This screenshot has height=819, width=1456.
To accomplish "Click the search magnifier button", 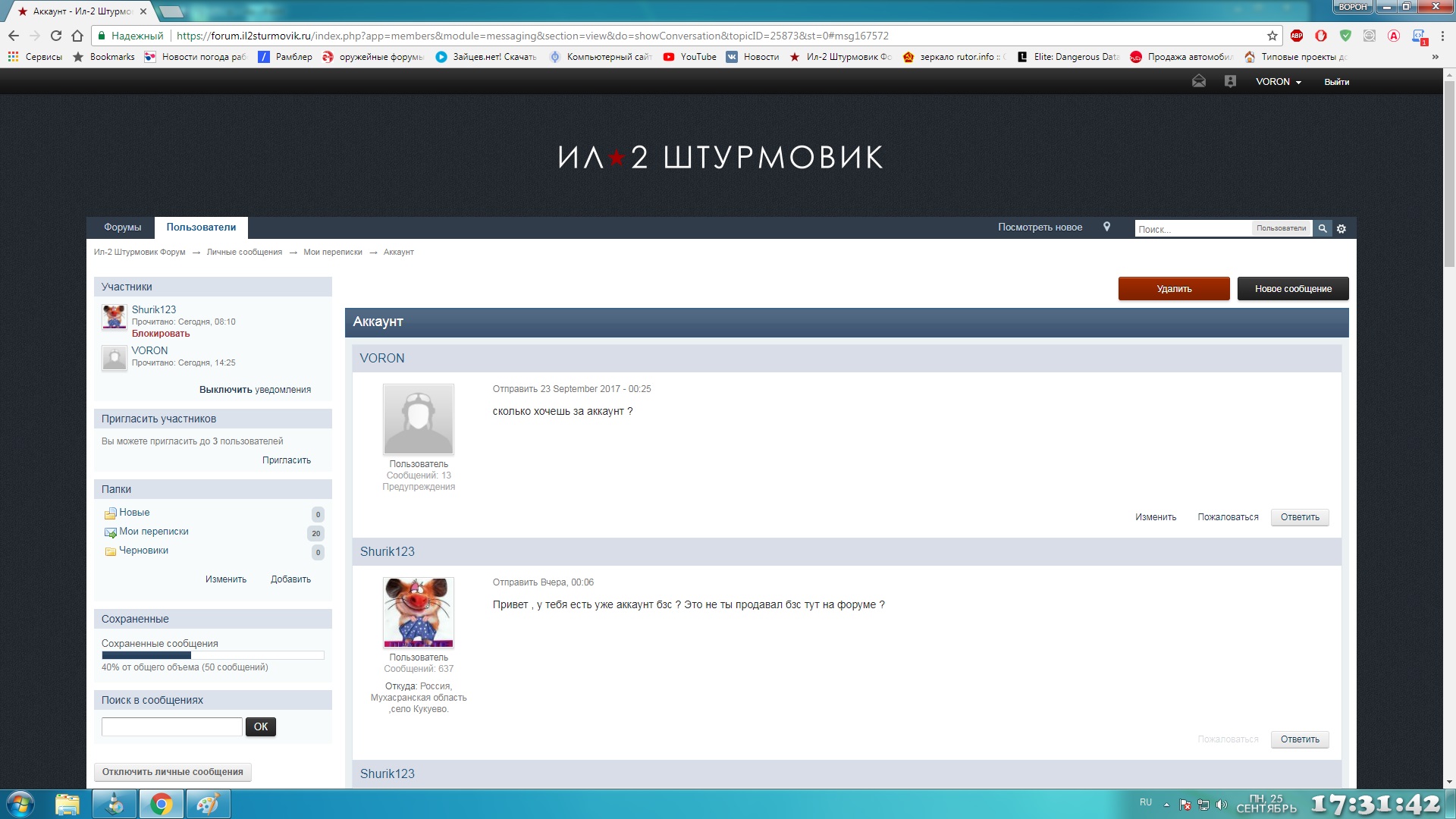I will pos(1323,228).
